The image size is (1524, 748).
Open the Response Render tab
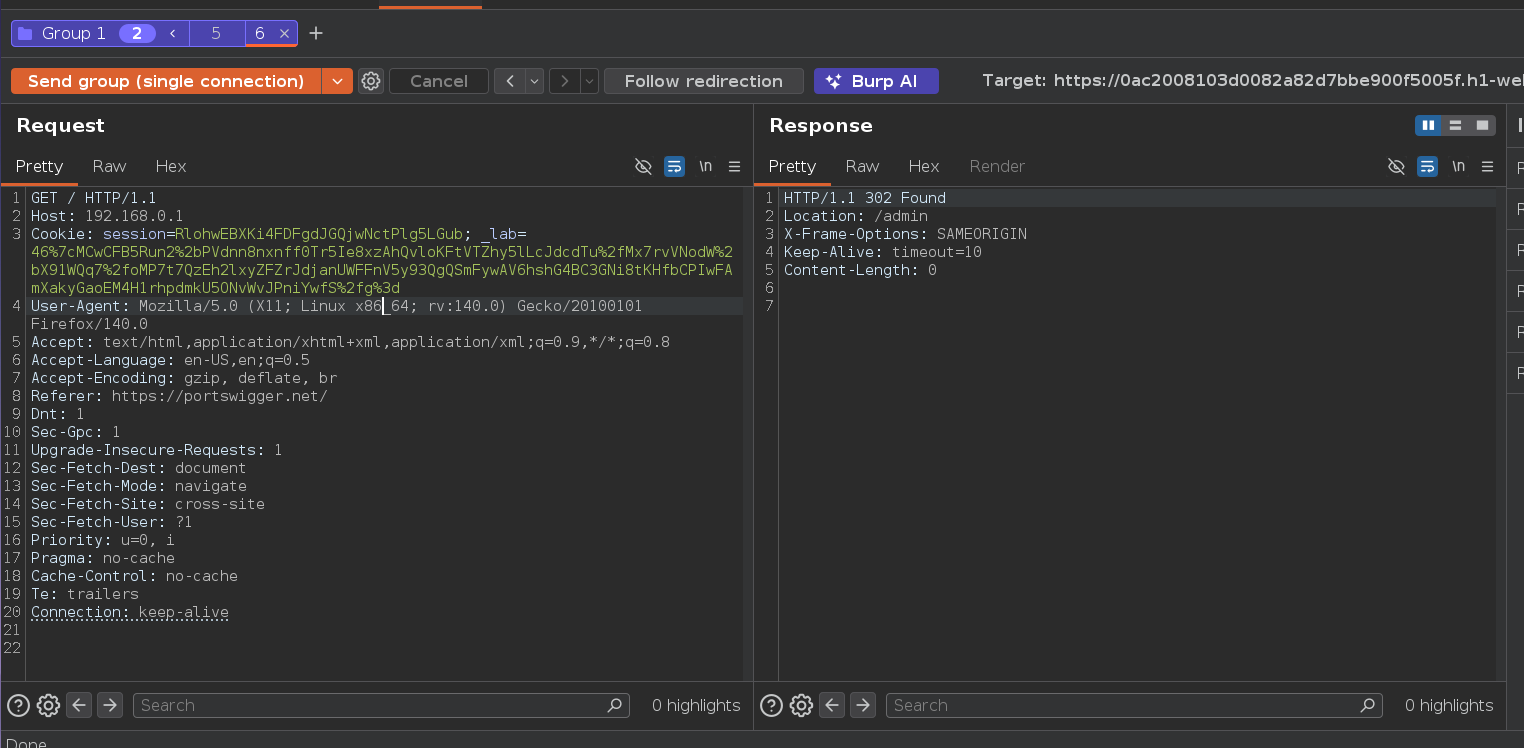pyautogui.click(x=997, y=166)
